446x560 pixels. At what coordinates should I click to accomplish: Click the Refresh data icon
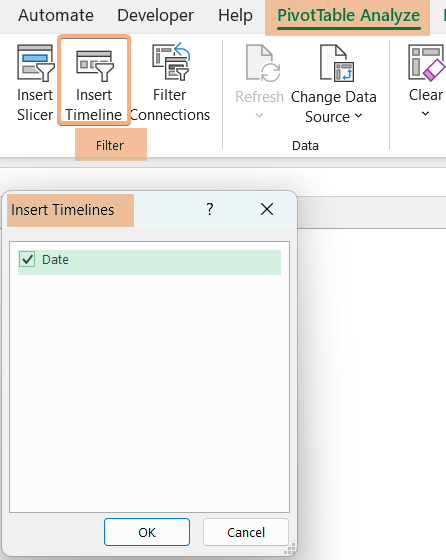263,63
